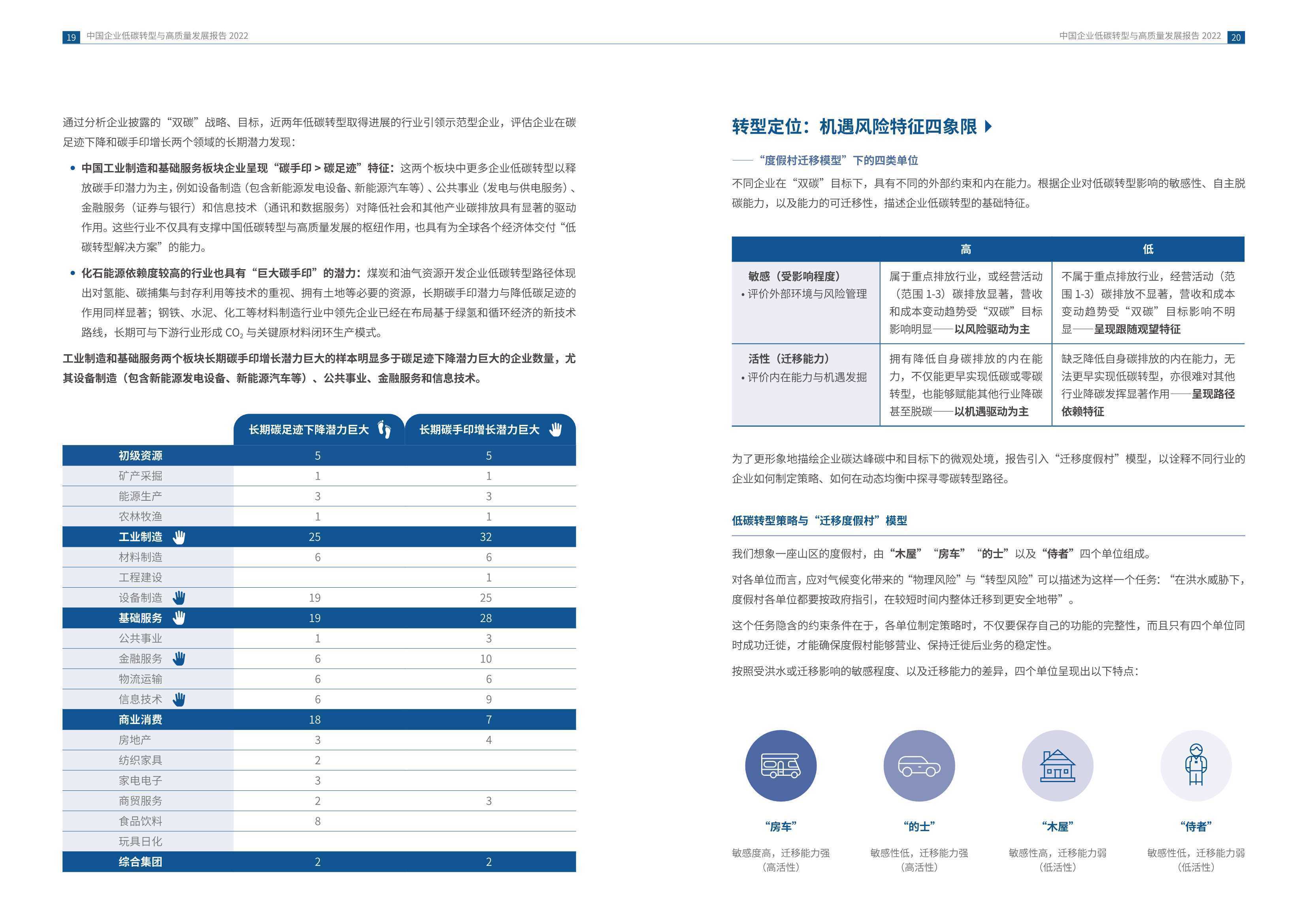This screenshot has width=1307, height=924.
Task: Click the “的士” taxi car circle icon
Action: 919,766
